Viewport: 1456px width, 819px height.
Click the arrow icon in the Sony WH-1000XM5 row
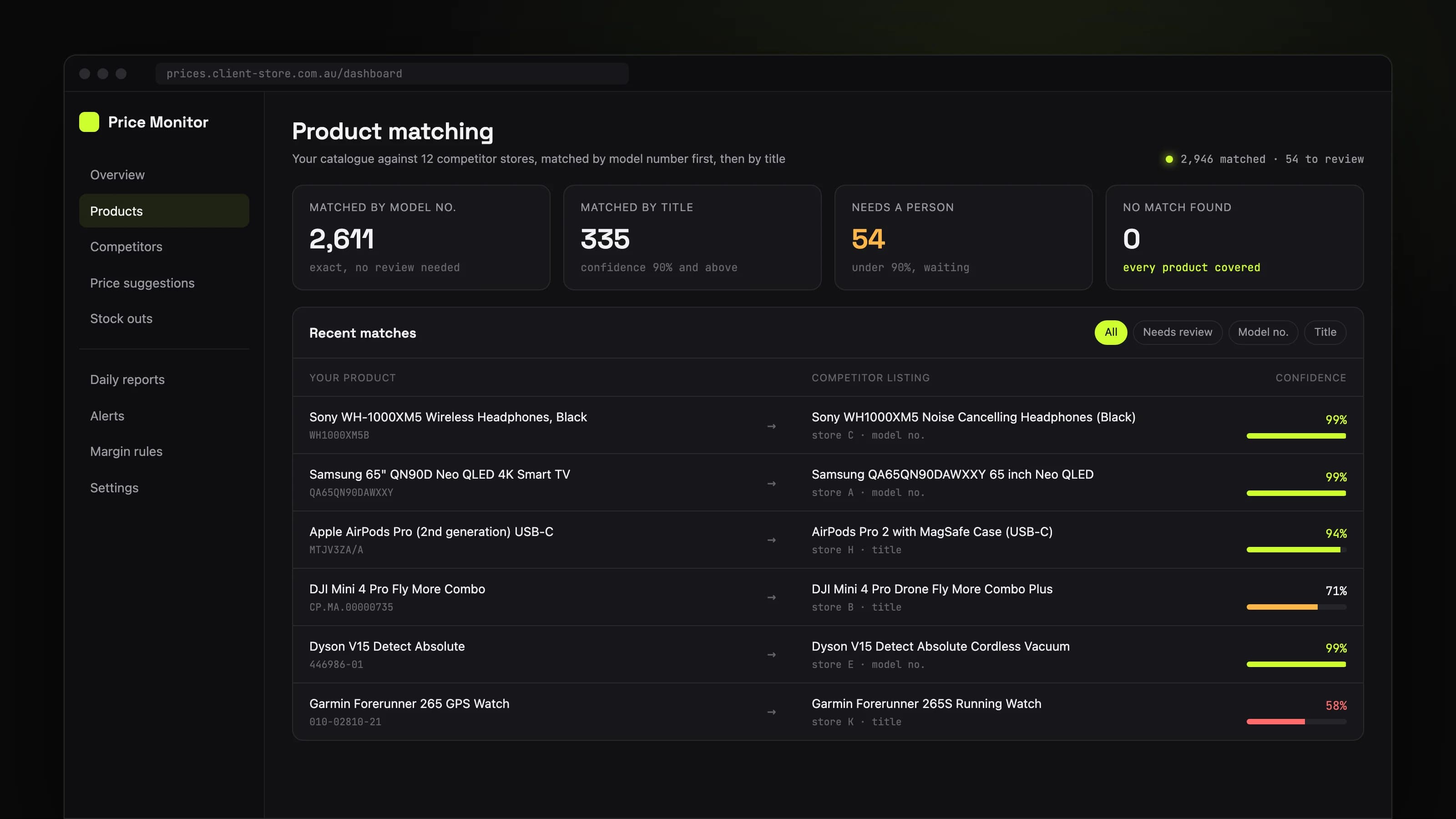tap(772, 426)
